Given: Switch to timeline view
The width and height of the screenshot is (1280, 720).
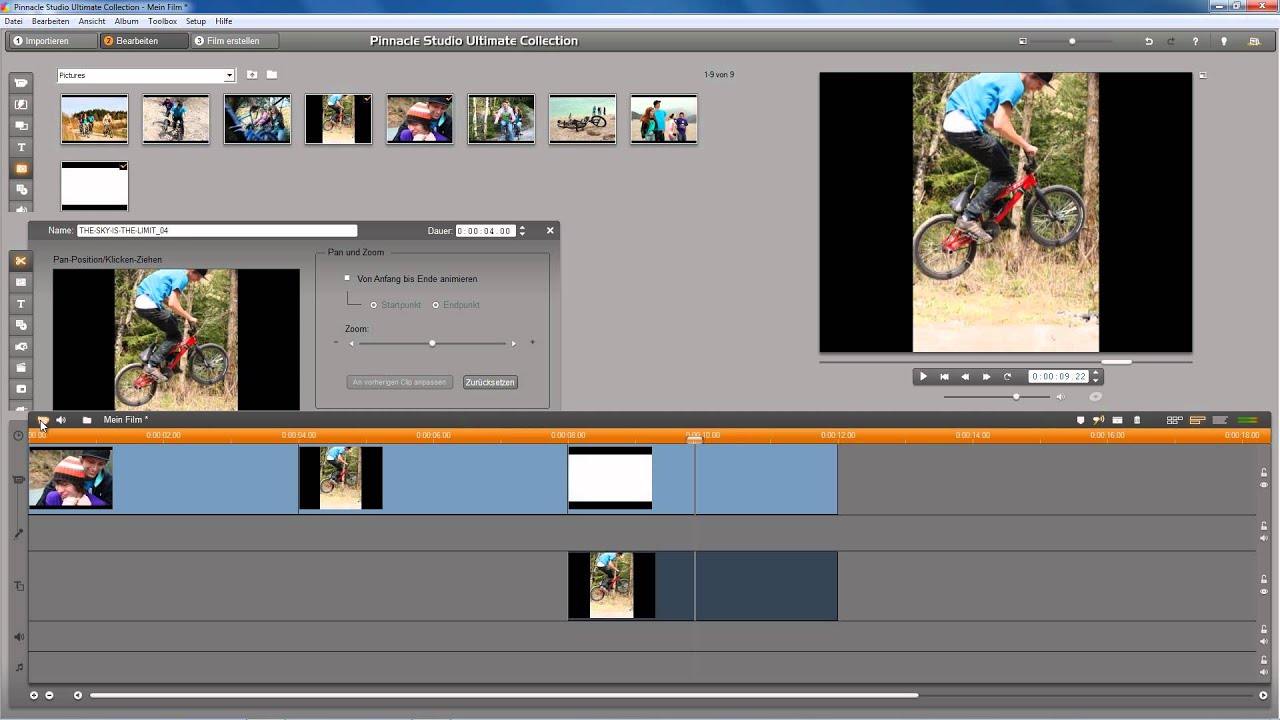Looking at the screenshot, I should point(1197,420).
